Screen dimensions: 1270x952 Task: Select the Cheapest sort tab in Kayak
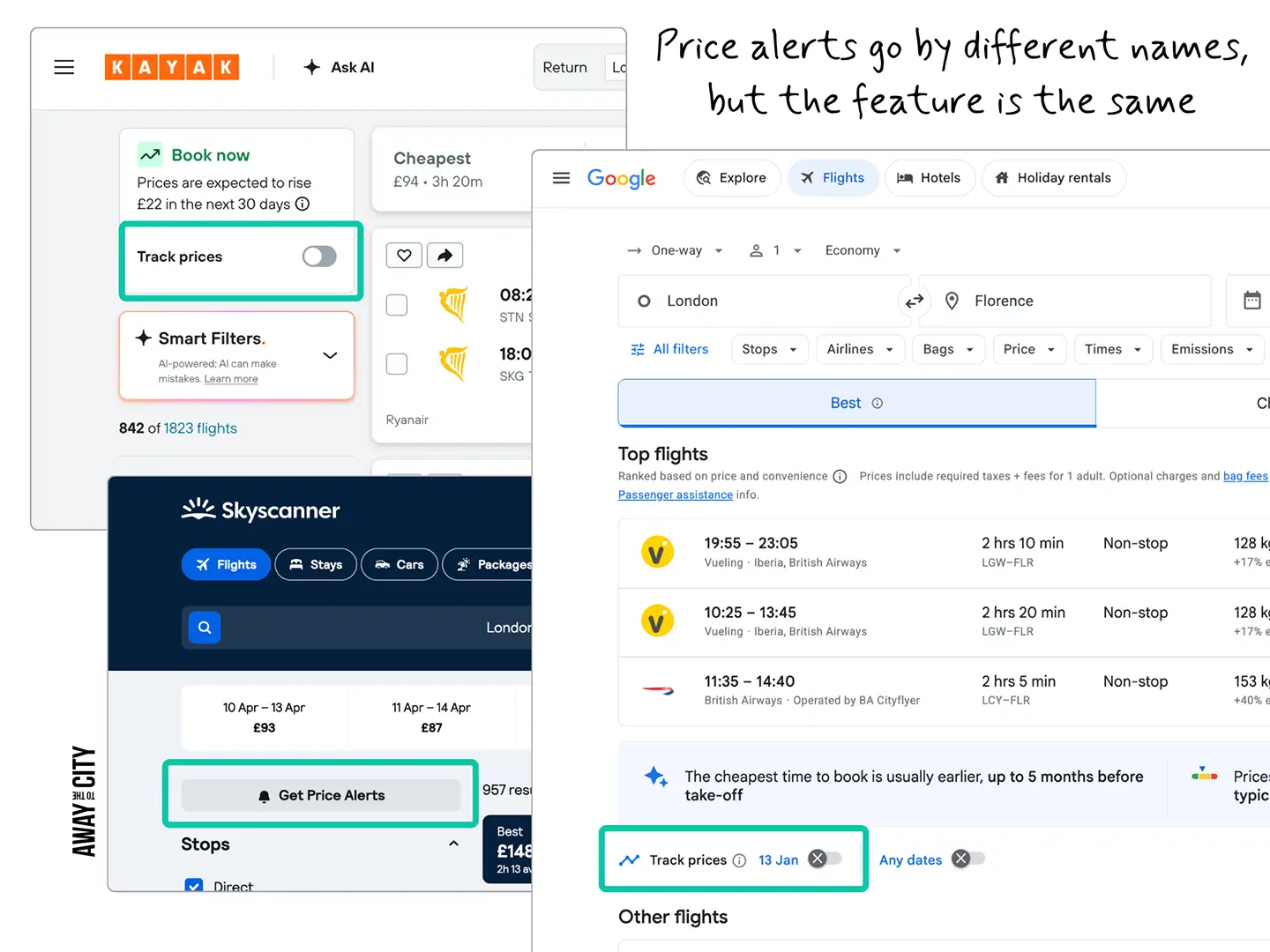coord(452,169)
